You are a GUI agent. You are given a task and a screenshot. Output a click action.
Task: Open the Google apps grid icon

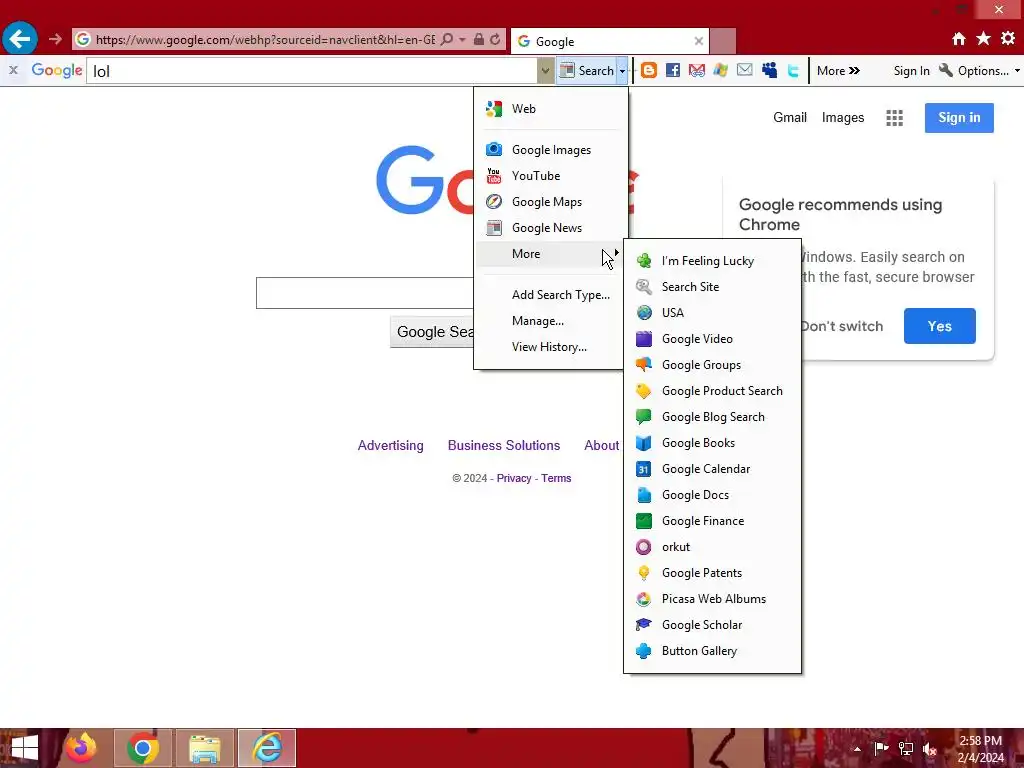[894, 118]
